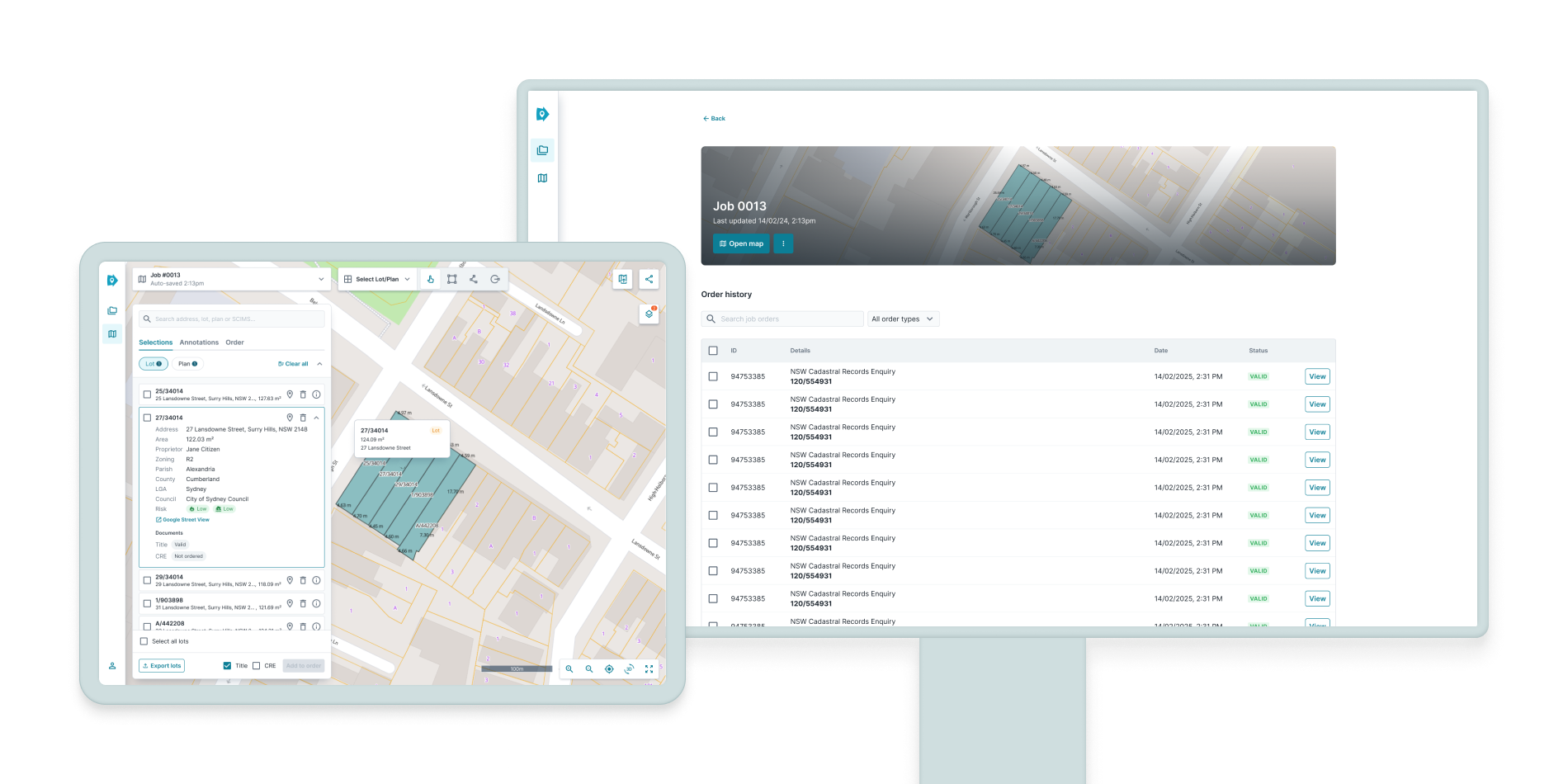The height and width of the screenshot is (784, 1568).
Task: Collapse the 27/34014 lot details
Action: pyautogui.click(x=316, y=418)
